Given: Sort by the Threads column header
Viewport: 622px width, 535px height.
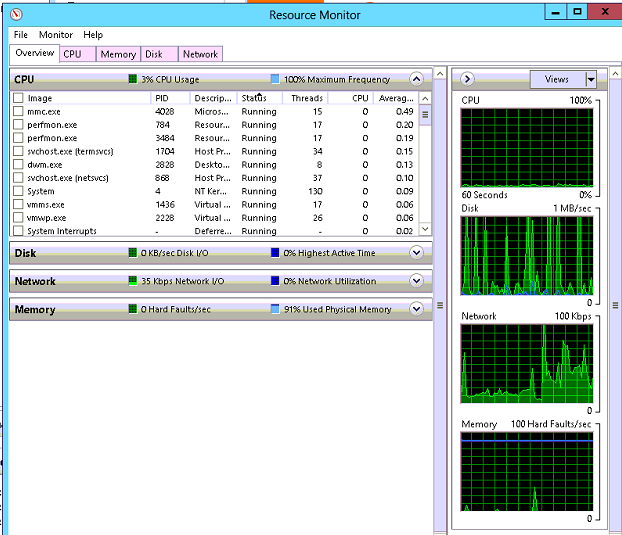Looking at the screenshot, I should (x=305, y=98).
